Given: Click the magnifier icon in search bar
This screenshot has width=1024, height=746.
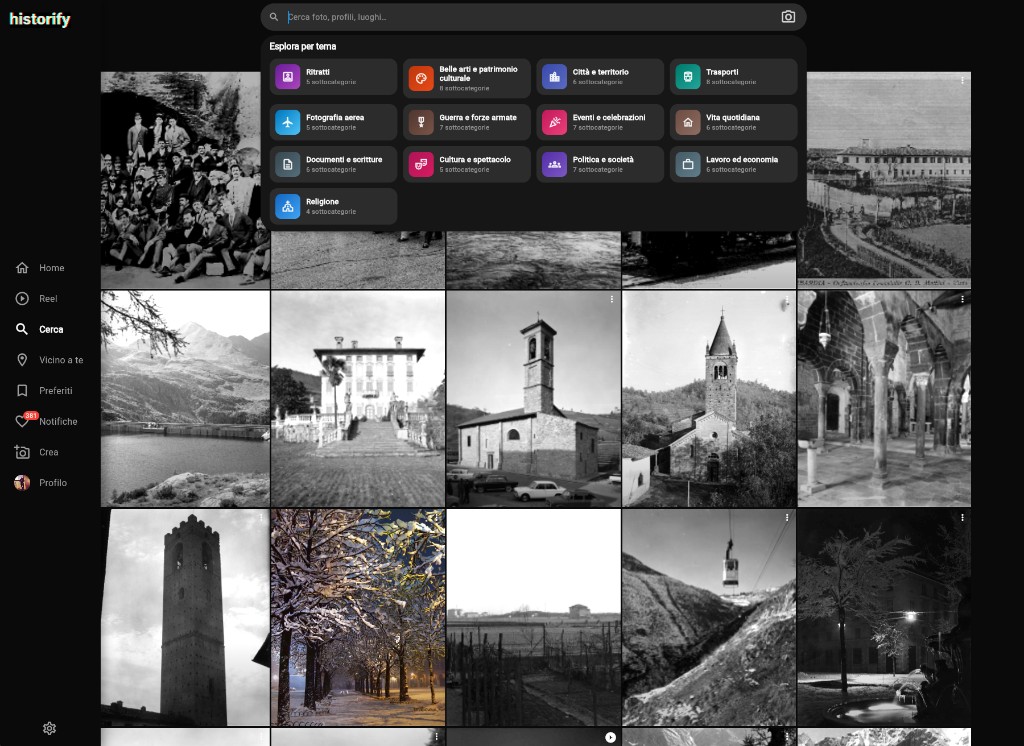Looking at the screenshot, I should pyautogui.click(x=274, y=17).
